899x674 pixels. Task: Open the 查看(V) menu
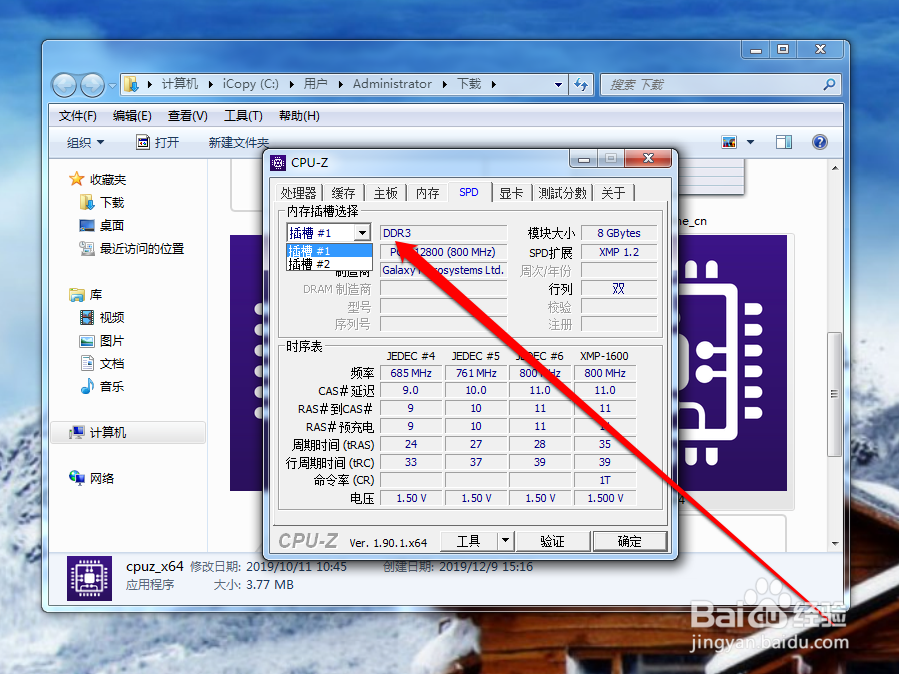click(187, 116)
